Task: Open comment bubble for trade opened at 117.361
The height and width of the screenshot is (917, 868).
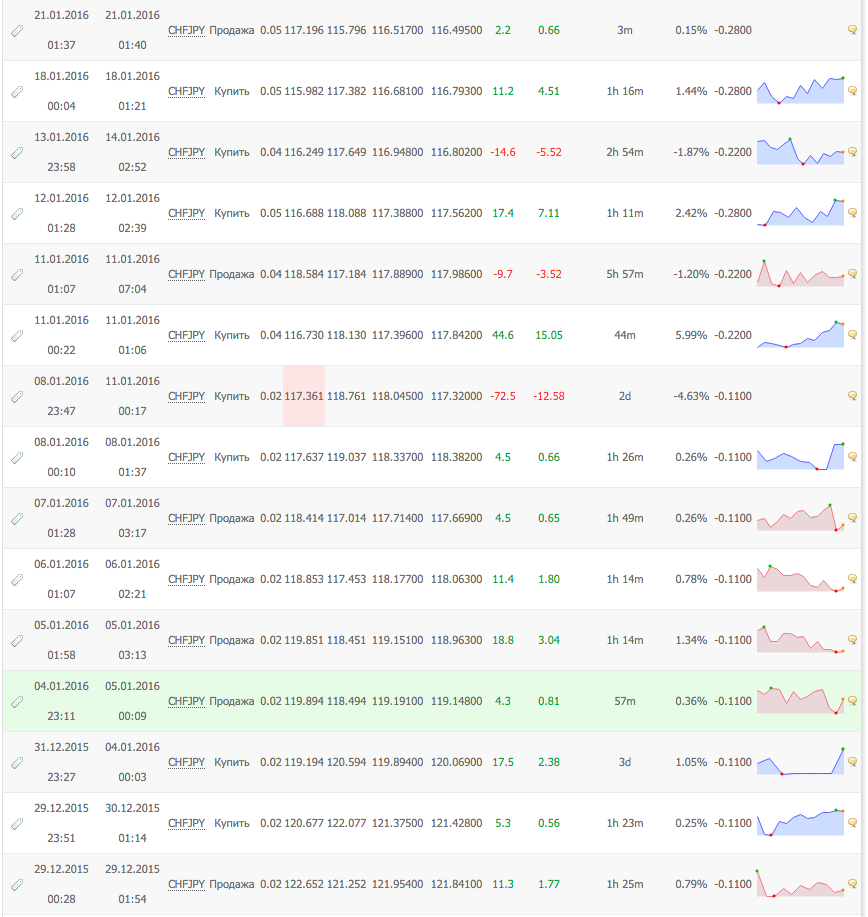Action: tap(852, 396)
